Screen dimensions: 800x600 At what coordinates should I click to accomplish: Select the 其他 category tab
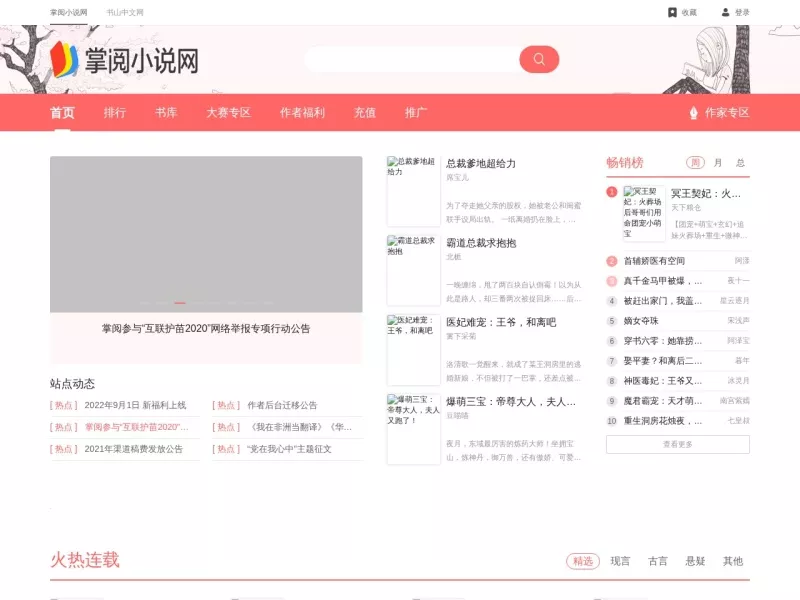click(733, 561)
